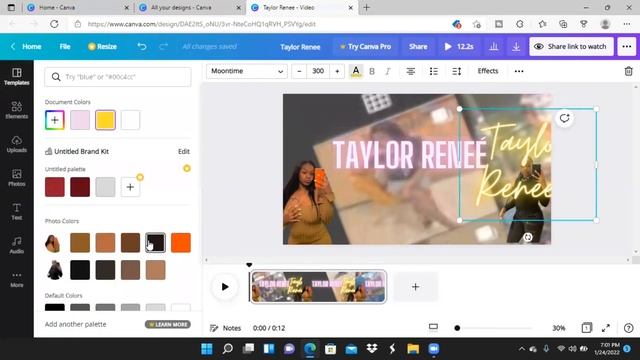Open the Elements sidebar panel
The width and height of the screenshot is (640, 360).
[17, 110]
